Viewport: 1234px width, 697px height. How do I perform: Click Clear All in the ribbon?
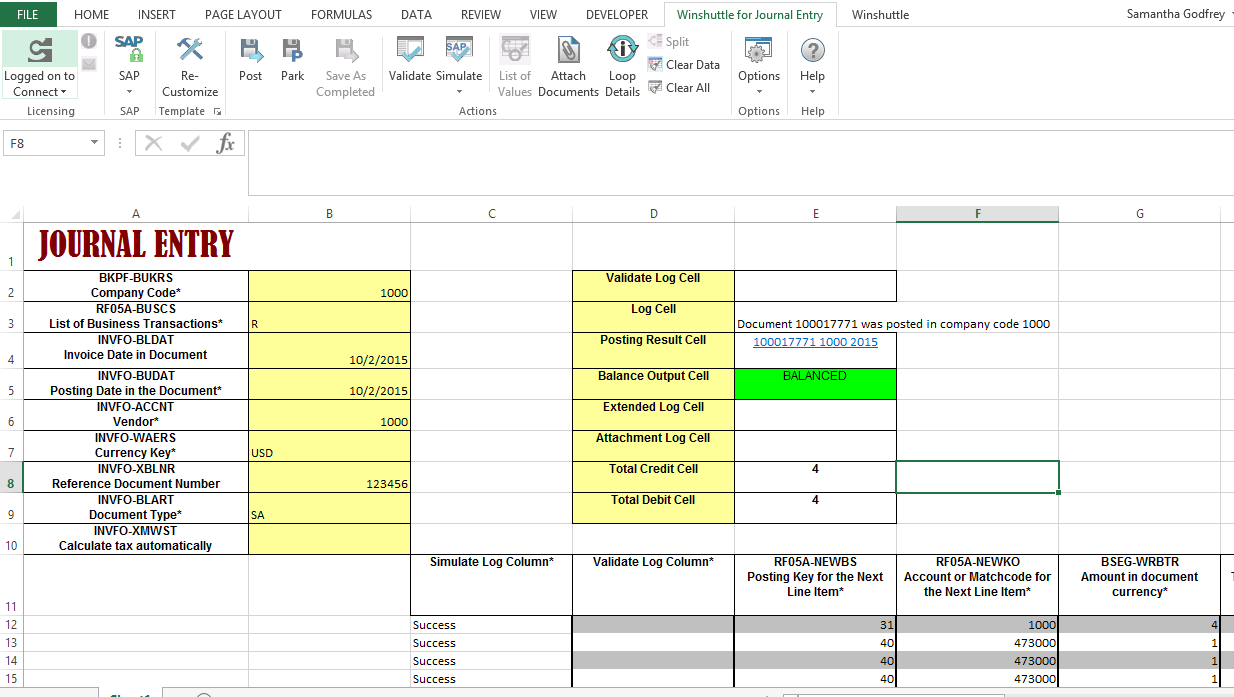point(679,87)
